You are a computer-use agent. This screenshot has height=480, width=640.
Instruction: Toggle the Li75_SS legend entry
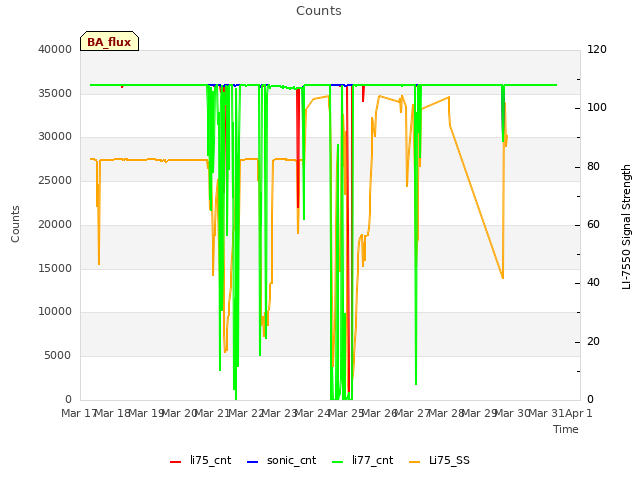pos(439,460)
